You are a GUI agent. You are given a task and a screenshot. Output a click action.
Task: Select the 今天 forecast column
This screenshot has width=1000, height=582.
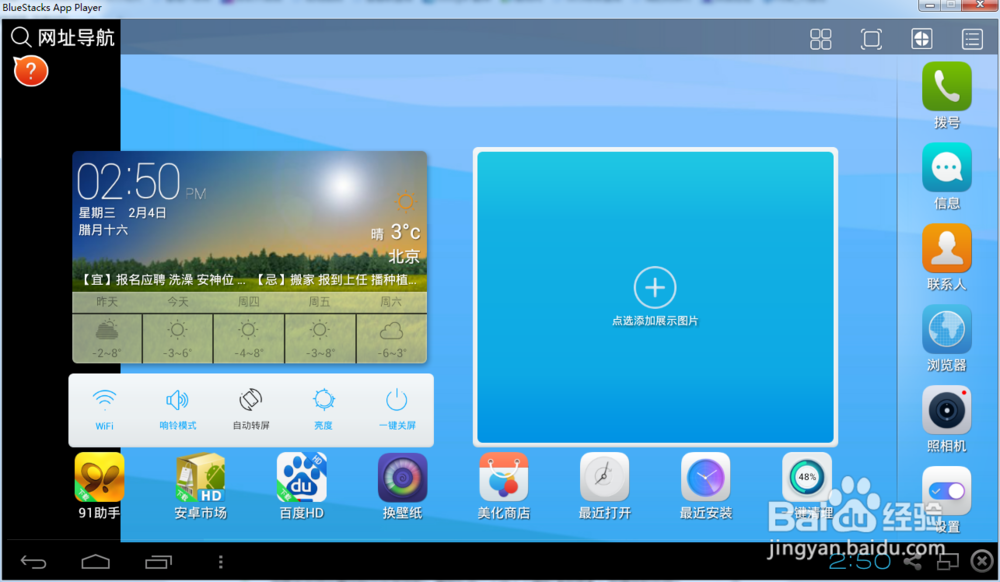pyautogui.click(x=178, y=328)
